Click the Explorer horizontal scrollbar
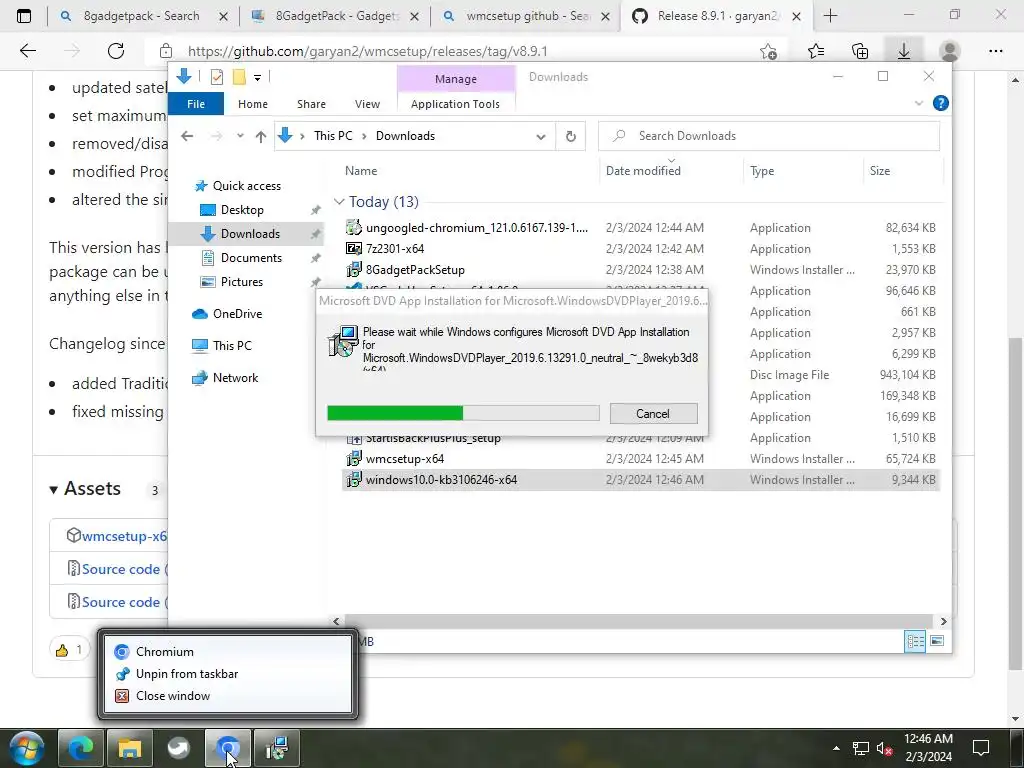 click(639, 621)
